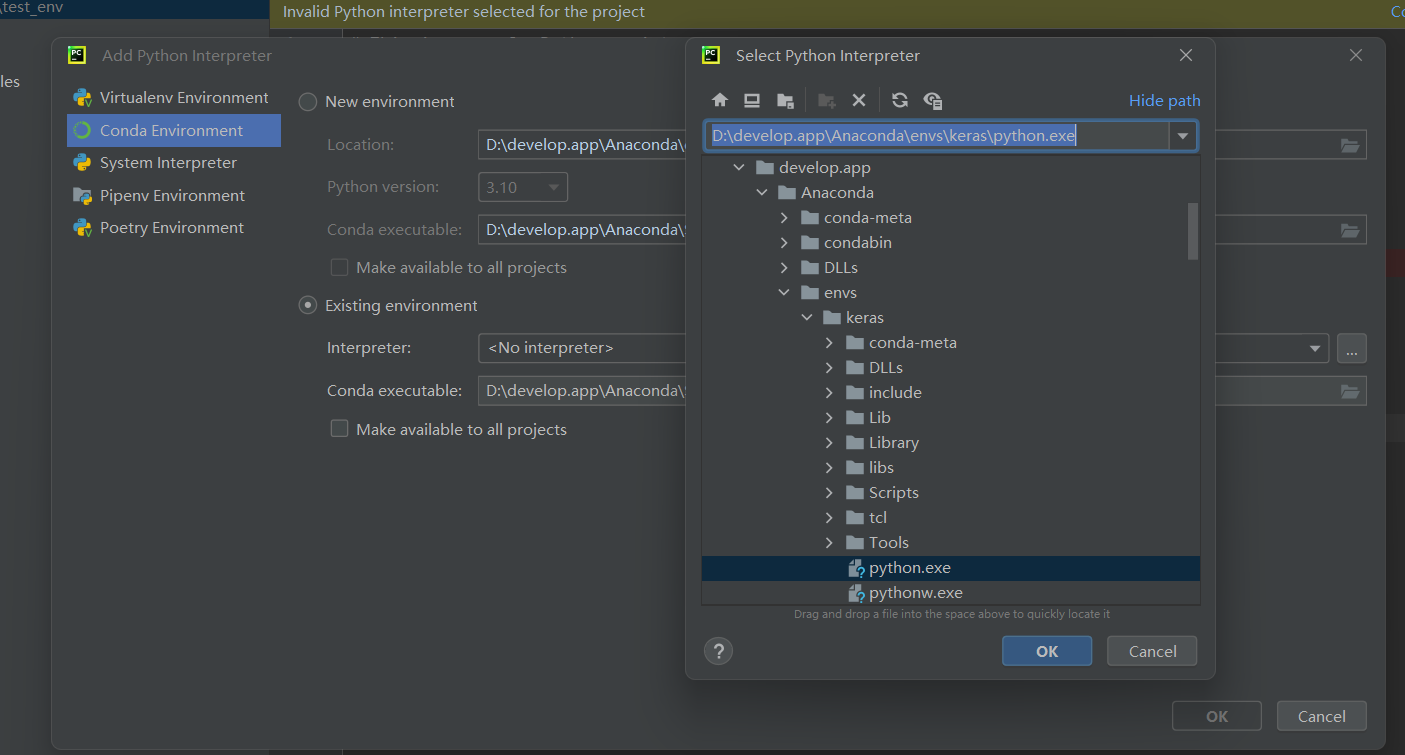Collapse the Anaconda folder

[x=762, y=193]
